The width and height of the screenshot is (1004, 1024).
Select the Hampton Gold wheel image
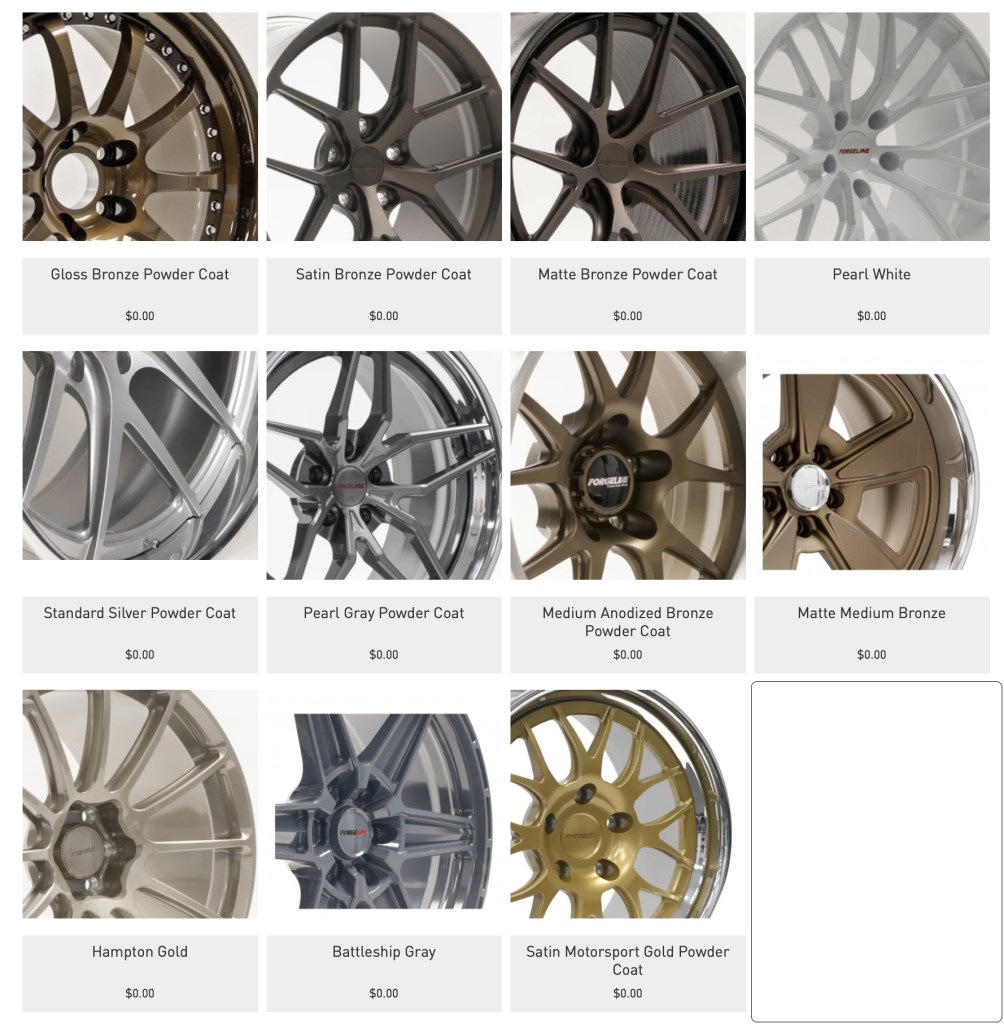(140, 804)
